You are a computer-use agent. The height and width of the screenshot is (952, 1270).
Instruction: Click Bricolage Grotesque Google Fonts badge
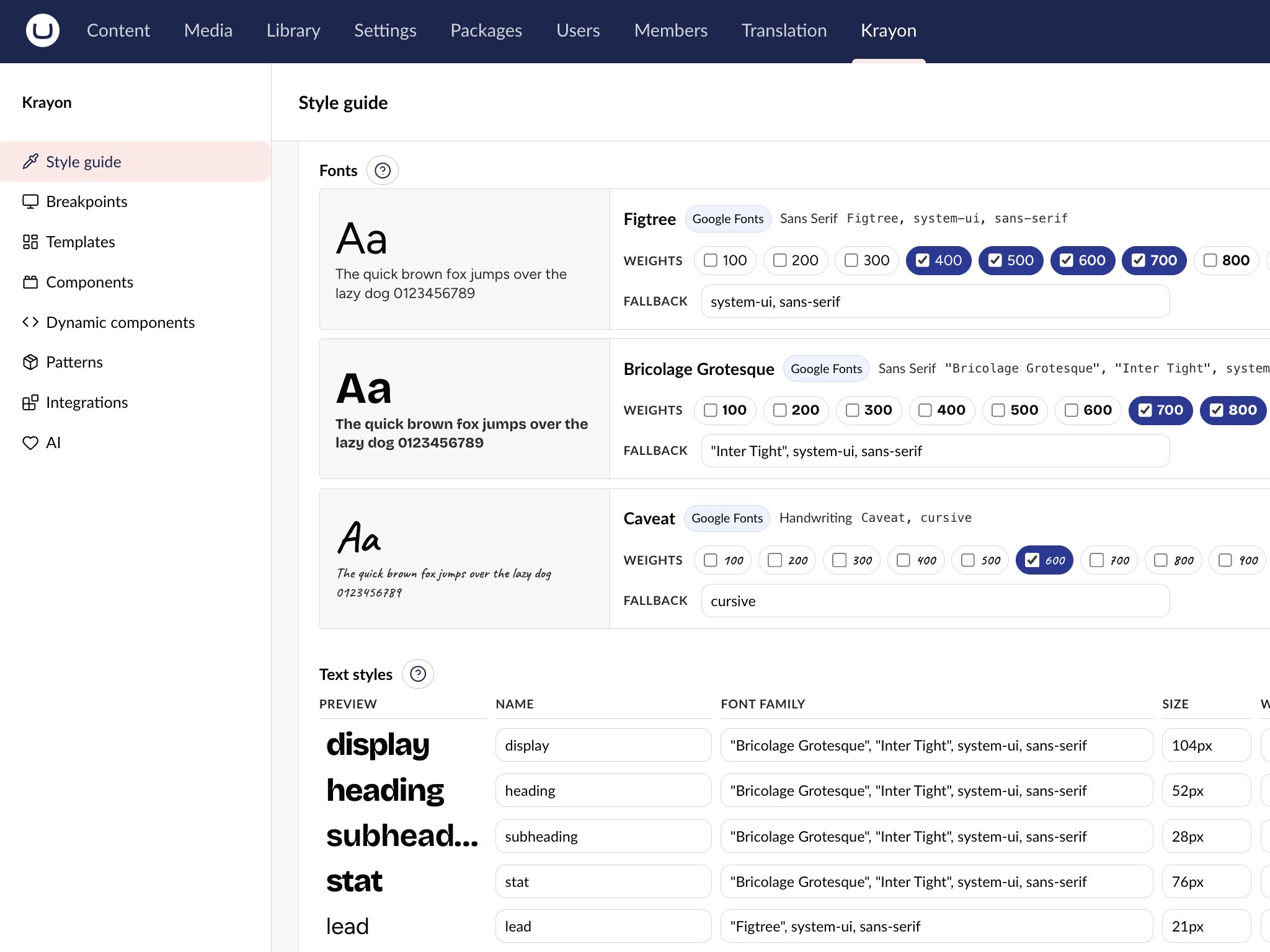point(826,369)
